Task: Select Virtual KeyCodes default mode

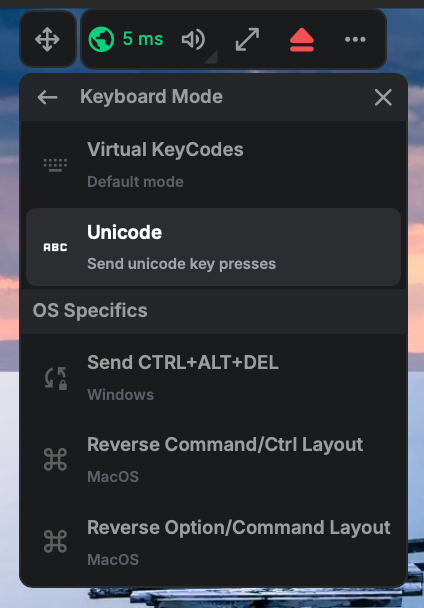Action: pyautogui.click(x=213, y=166)
